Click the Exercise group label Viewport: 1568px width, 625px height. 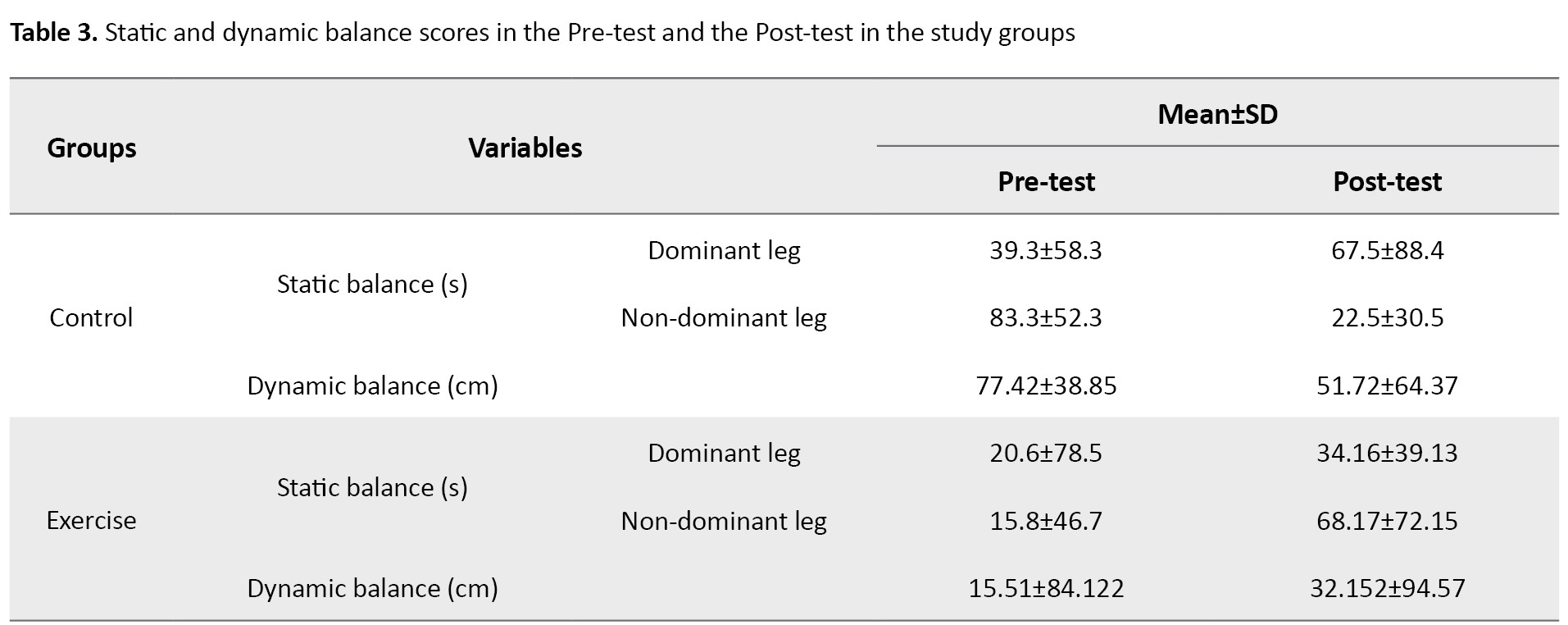tap(91, 520)
